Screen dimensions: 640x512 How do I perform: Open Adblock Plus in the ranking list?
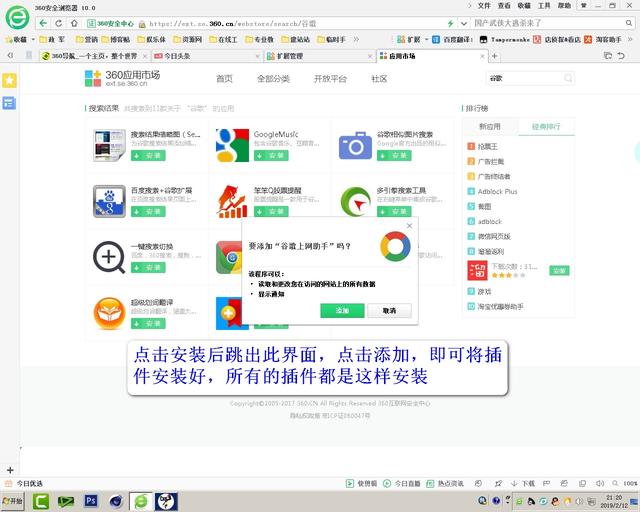pyautogui.click(x=497, y=191)
